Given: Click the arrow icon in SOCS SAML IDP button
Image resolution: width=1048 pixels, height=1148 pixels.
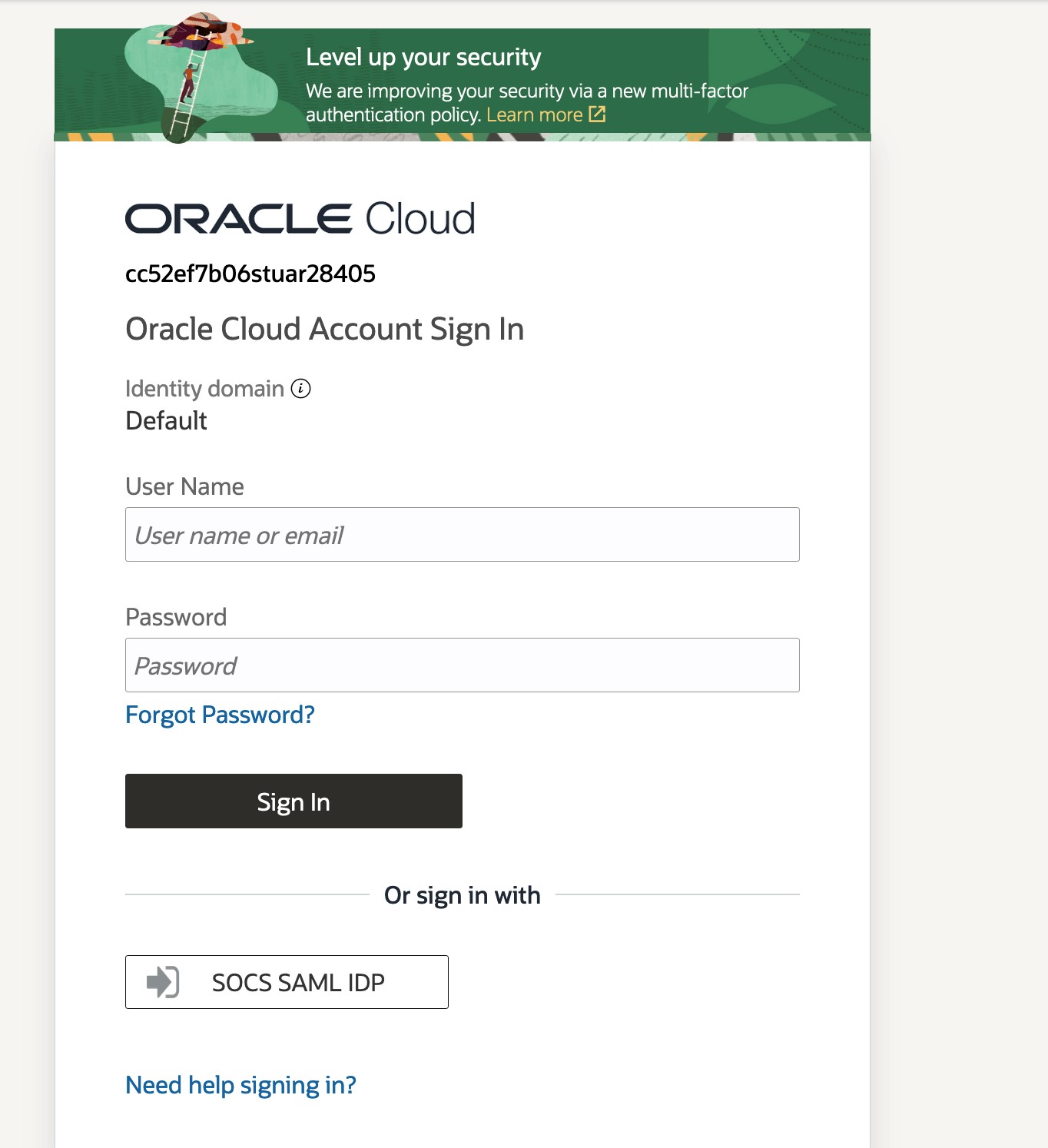Looking at the screenshot, I should pyautogui.click(x=163, y=982).
